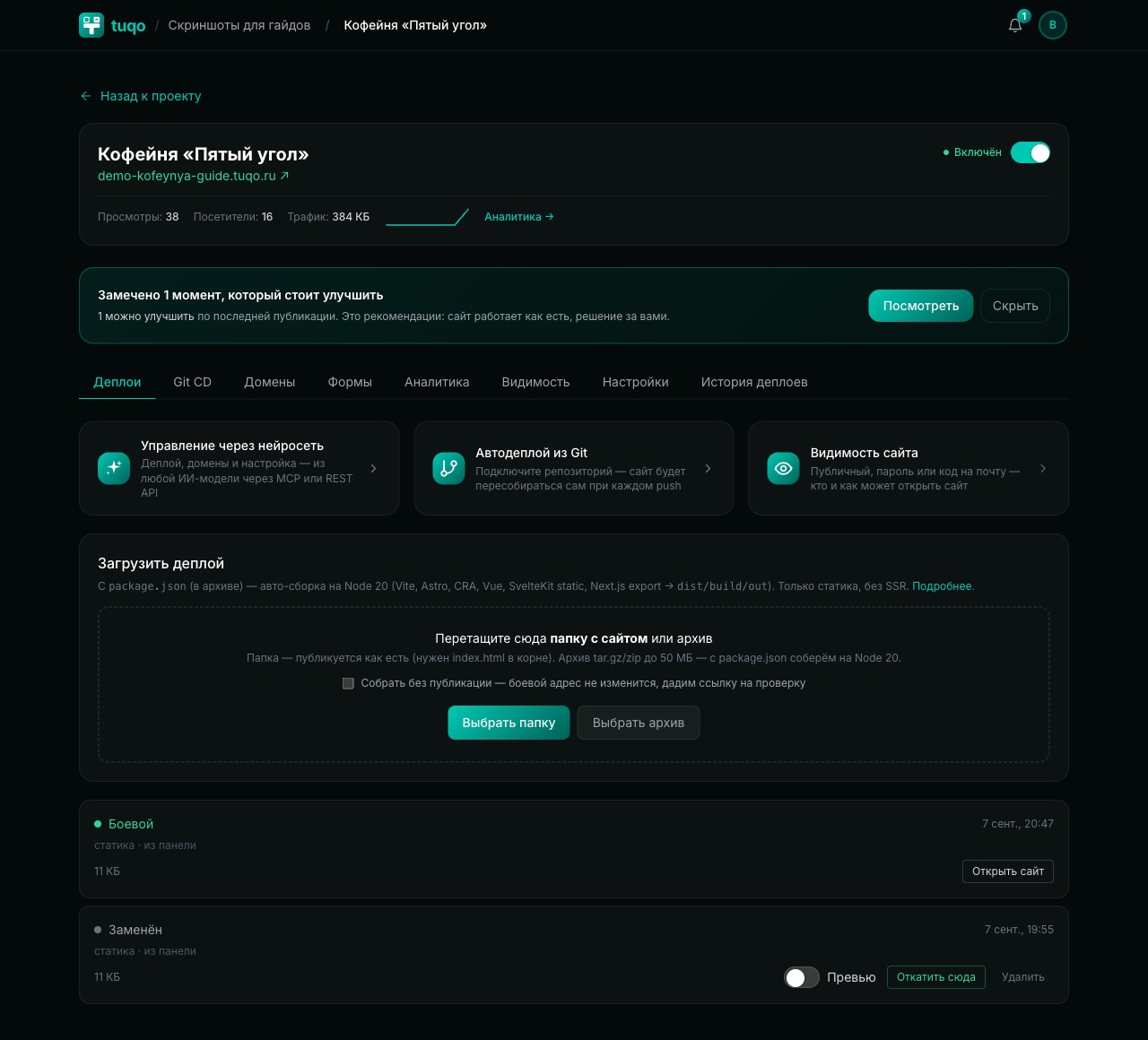Click the Трафик: 384 КБ stat
1148x1040 pixels.
[x=328, y=217]
